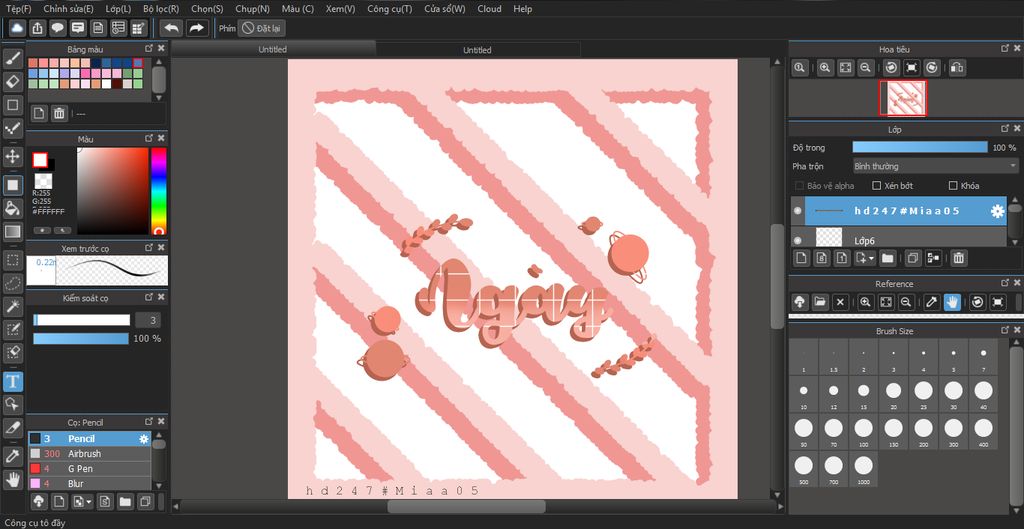This screenshot has height=529, width=1024.
Task: Activate eyedropper in Reference panel
Action: [932, 302]
